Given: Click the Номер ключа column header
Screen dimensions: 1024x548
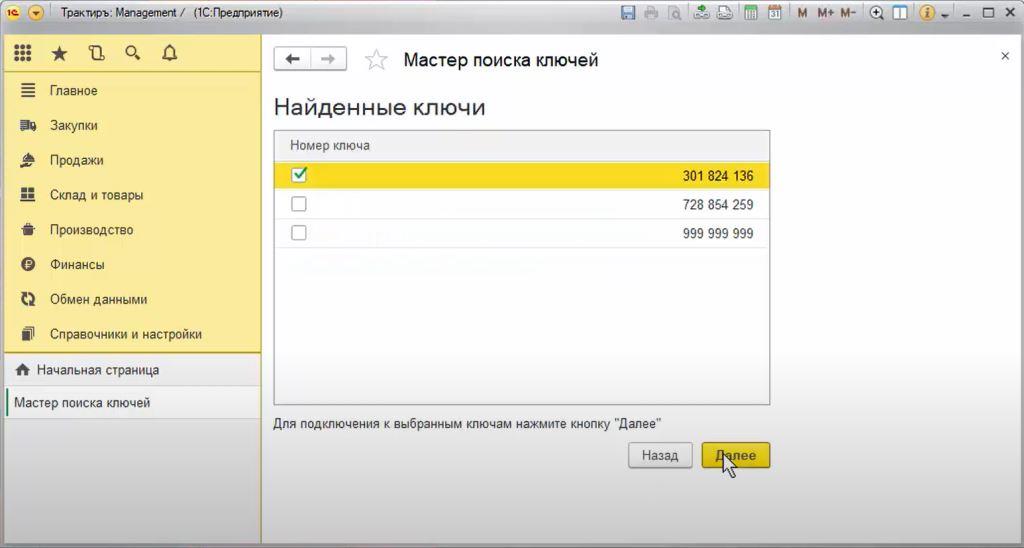Looking at the screenshot, I should 330,146.
